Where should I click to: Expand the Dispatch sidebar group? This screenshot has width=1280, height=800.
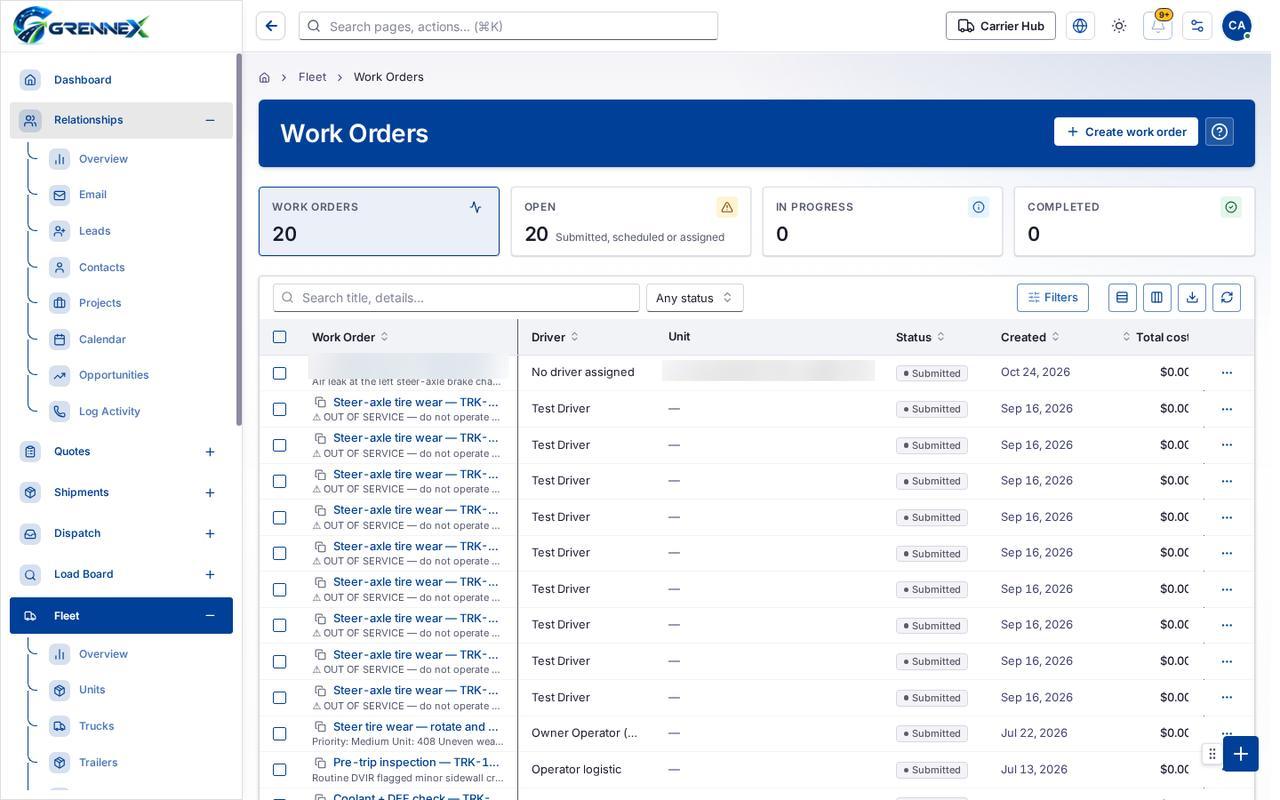click(x=210, y=534)
